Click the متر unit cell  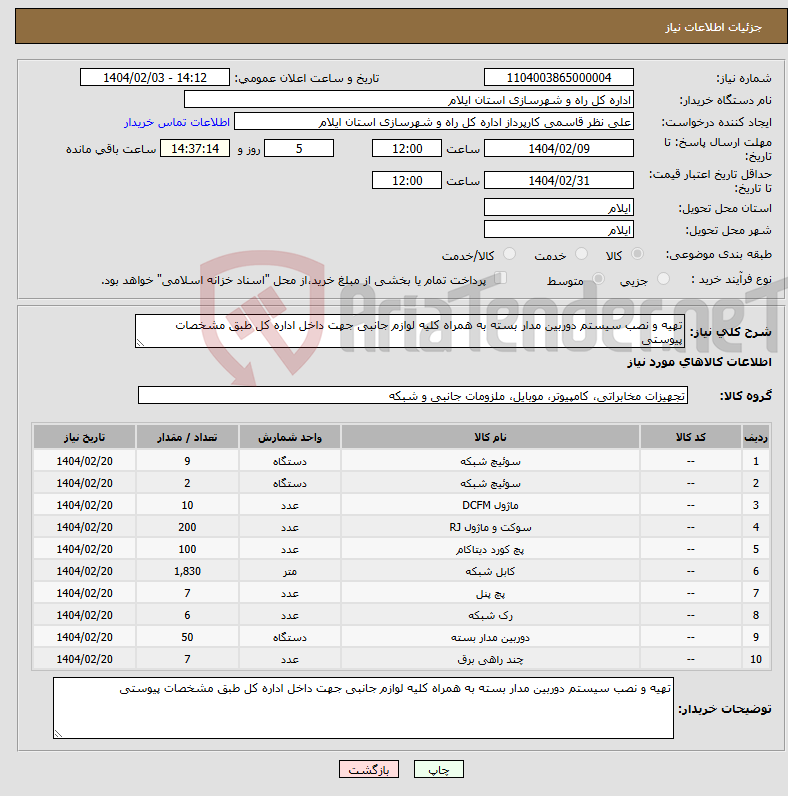click(289, 572)
